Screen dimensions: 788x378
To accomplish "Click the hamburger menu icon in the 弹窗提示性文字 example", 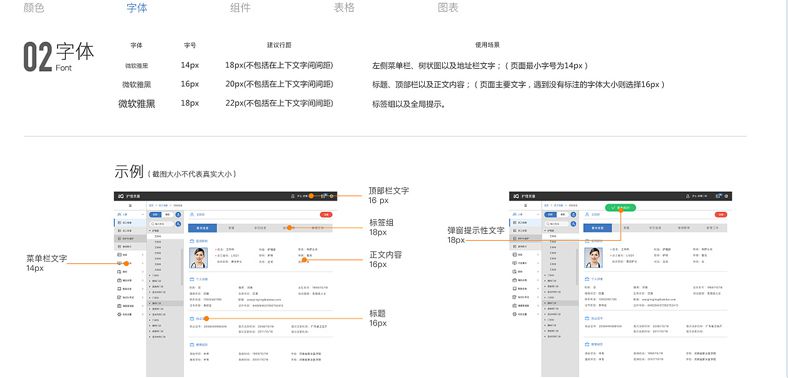I will click(x=525, y=206).
